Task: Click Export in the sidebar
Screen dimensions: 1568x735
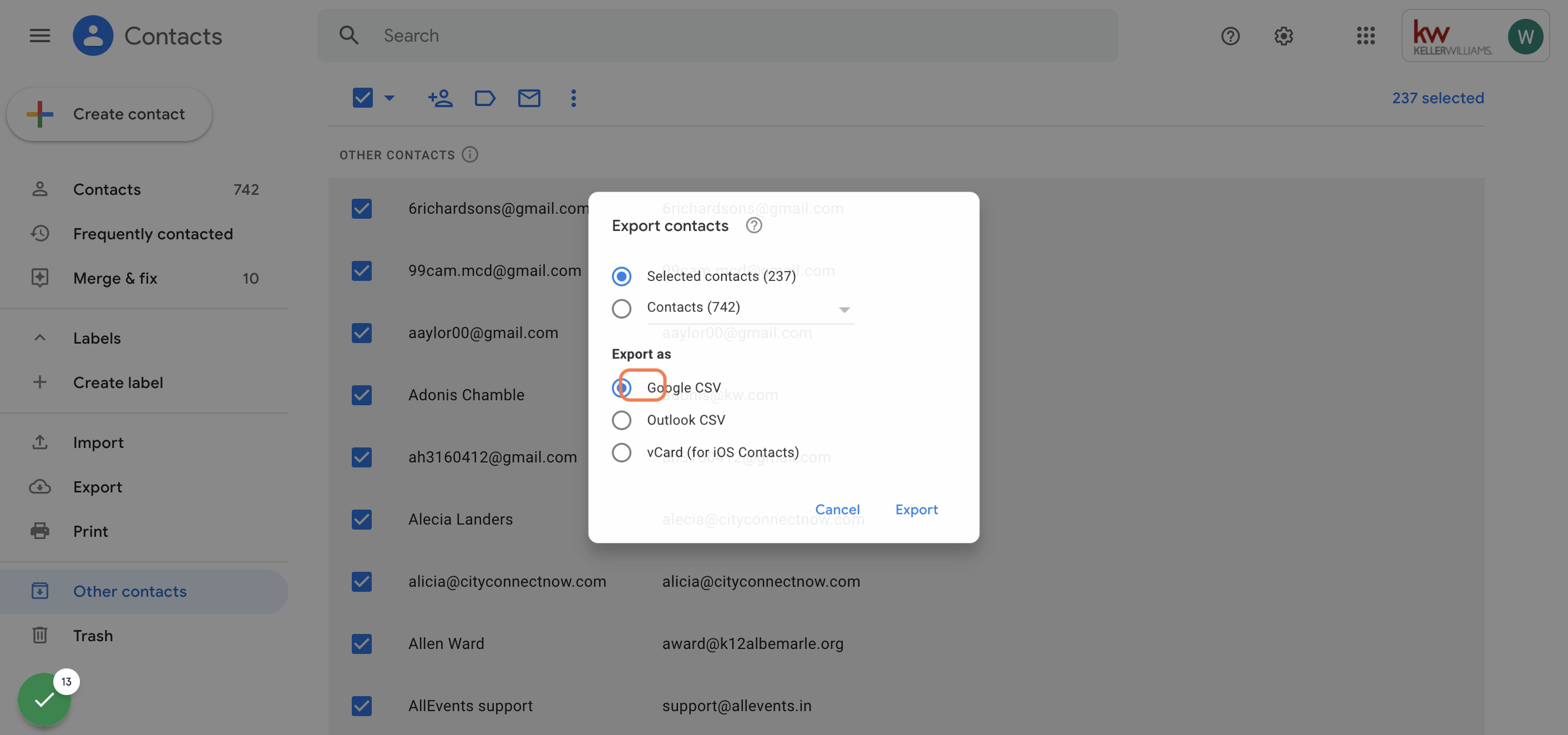Action: tap(144, 486)
